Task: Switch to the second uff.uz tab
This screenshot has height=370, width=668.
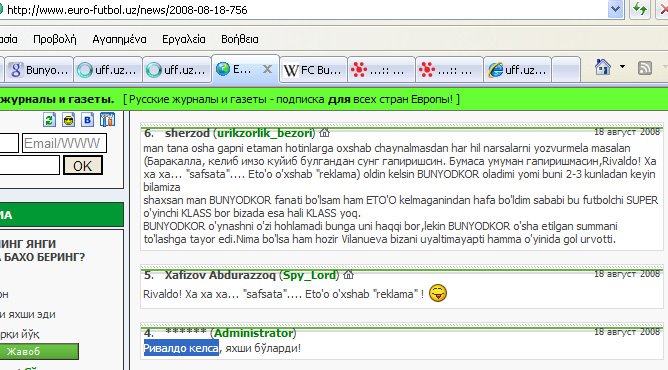Action: [x=177, y=69]
